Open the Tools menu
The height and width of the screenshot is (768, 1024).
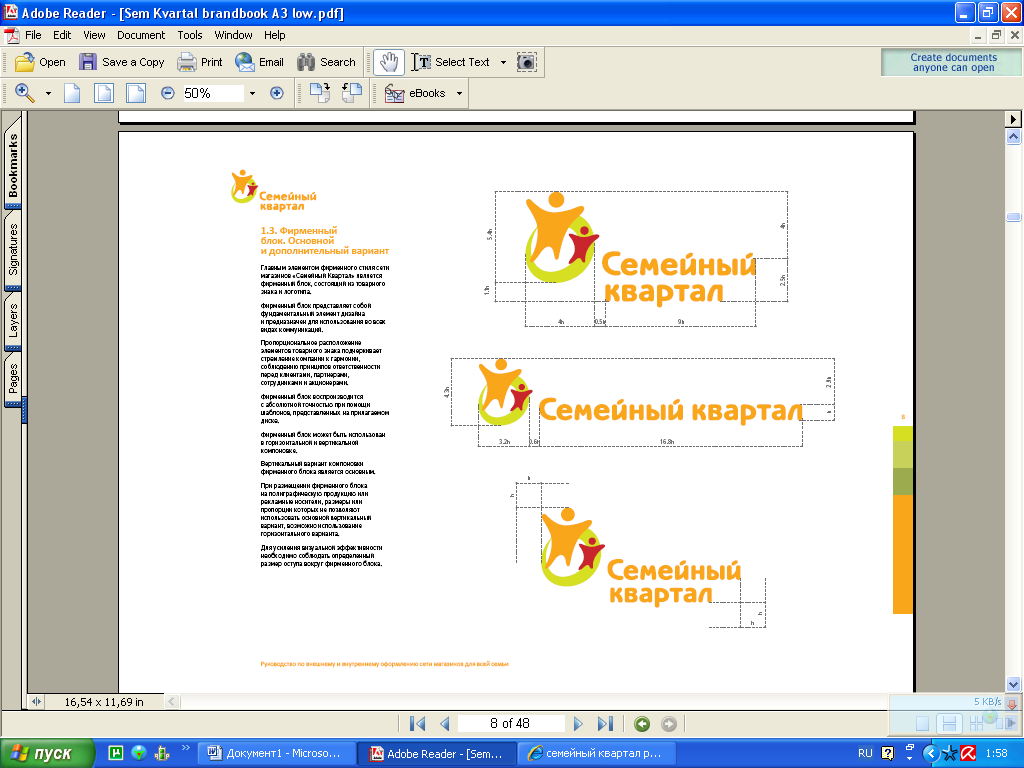click(190, 35)
